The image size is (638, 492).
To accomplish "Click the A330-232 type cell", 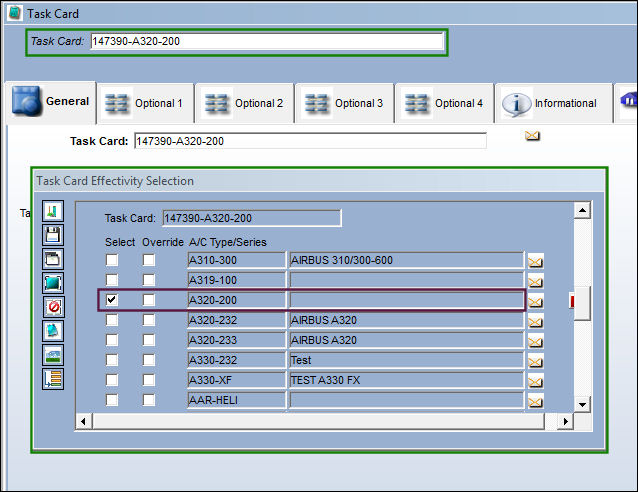I will click(237, 360).
